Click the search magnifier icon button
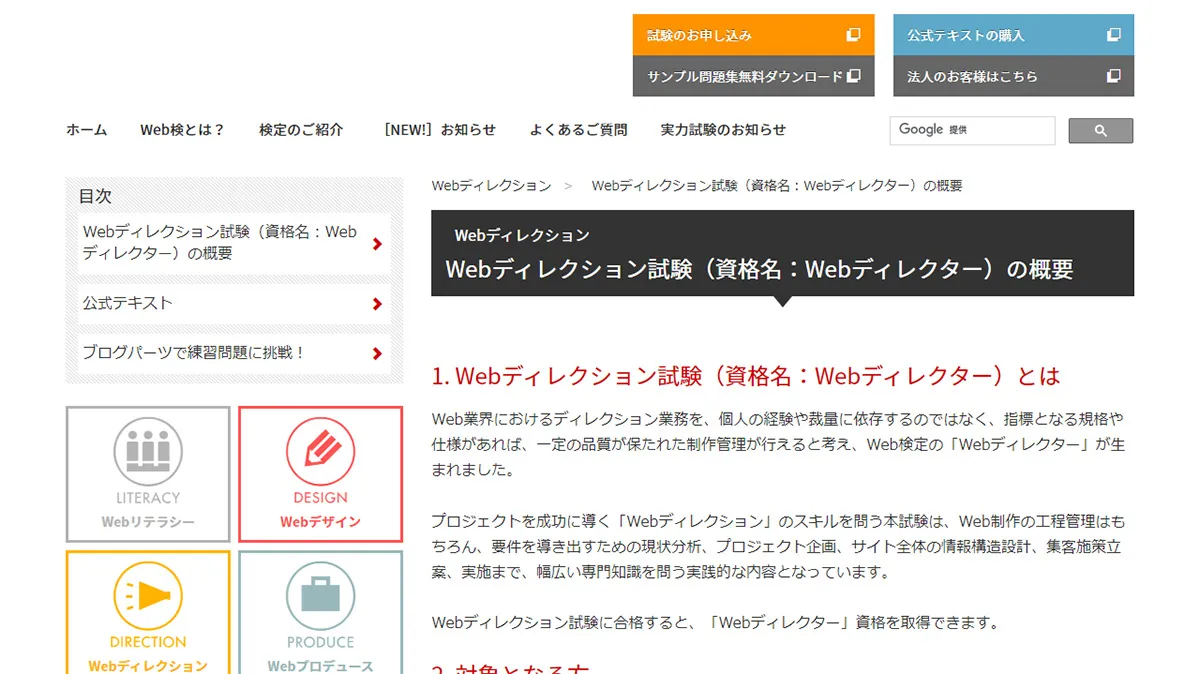This screenshot has width=1200, height=674. (1100, 130)
